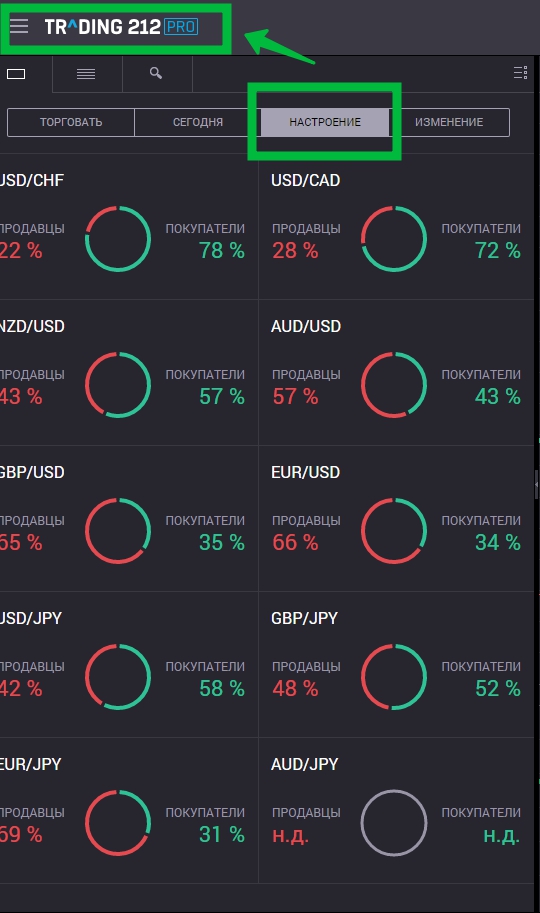
Task: Switch to the list view icon tab
Action: tap(86, 74)
